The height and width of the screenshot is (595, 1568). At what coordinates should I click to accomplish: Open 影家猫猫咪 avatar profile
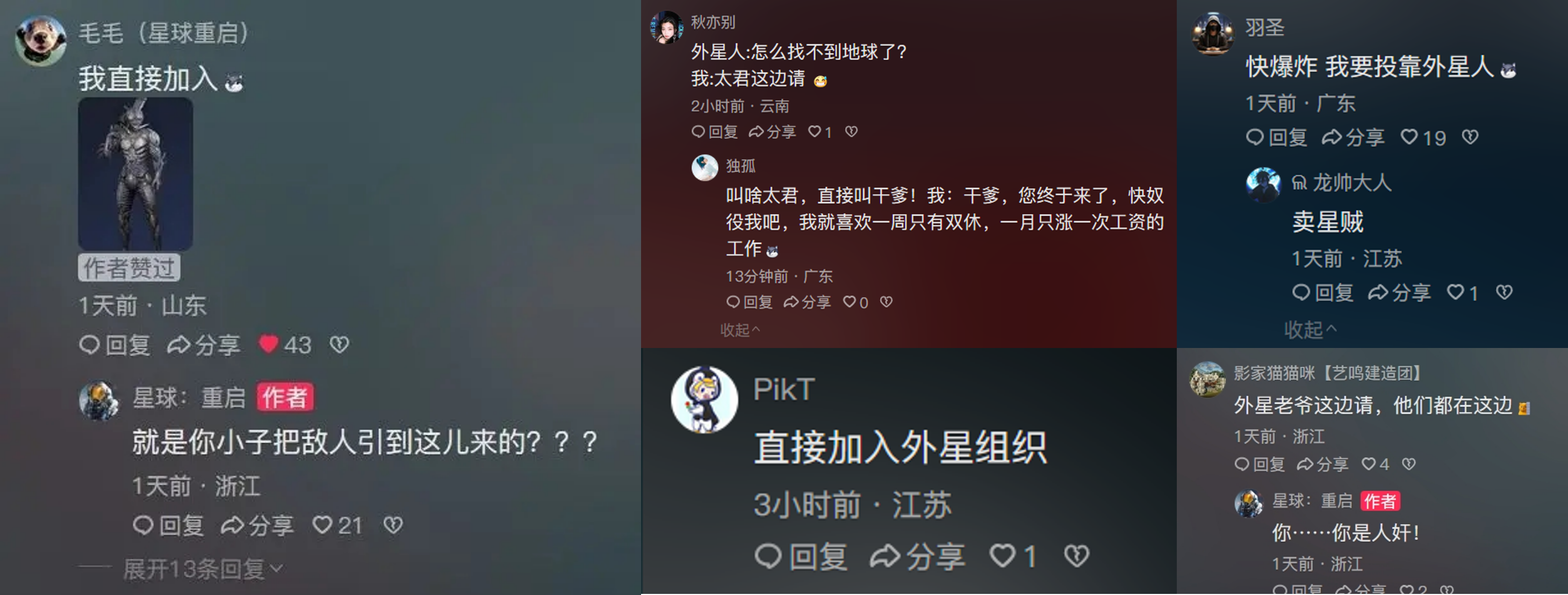click(1207, 379)
